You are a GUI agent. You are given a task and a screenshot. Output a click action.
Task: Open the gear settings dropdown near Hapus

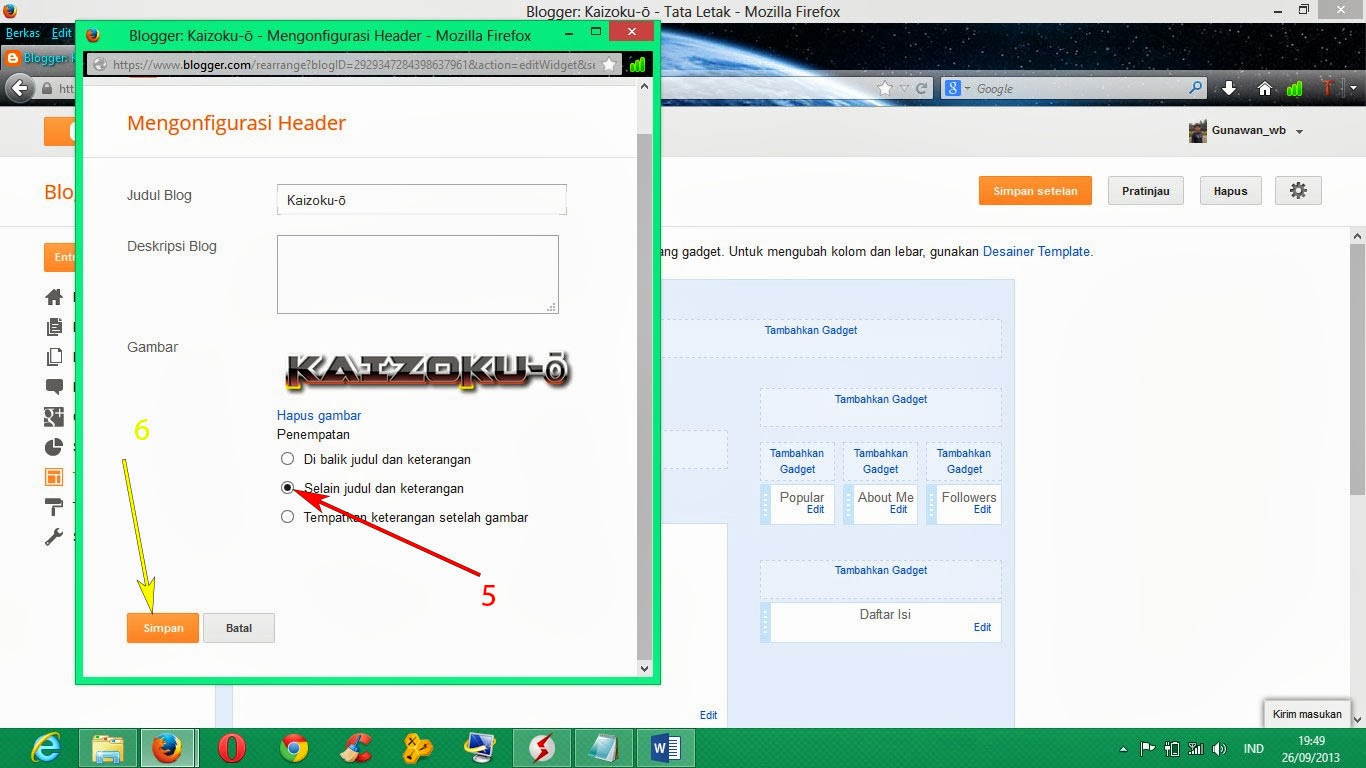[1297, 190]
